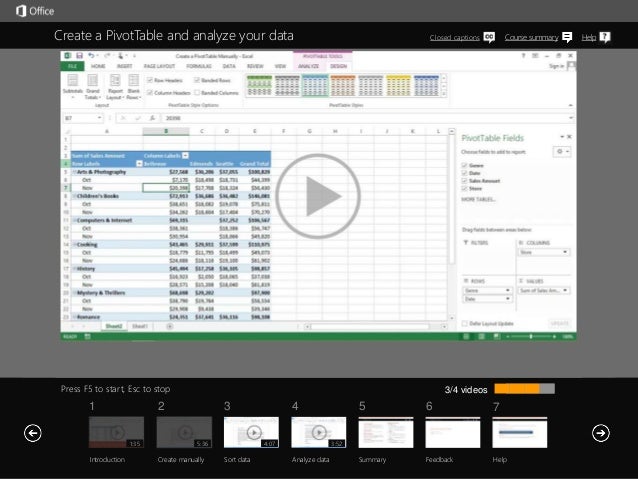Open Closed captions link
Image resolution: width=638 pixels, height=479 pixels.
pos(454,37)
